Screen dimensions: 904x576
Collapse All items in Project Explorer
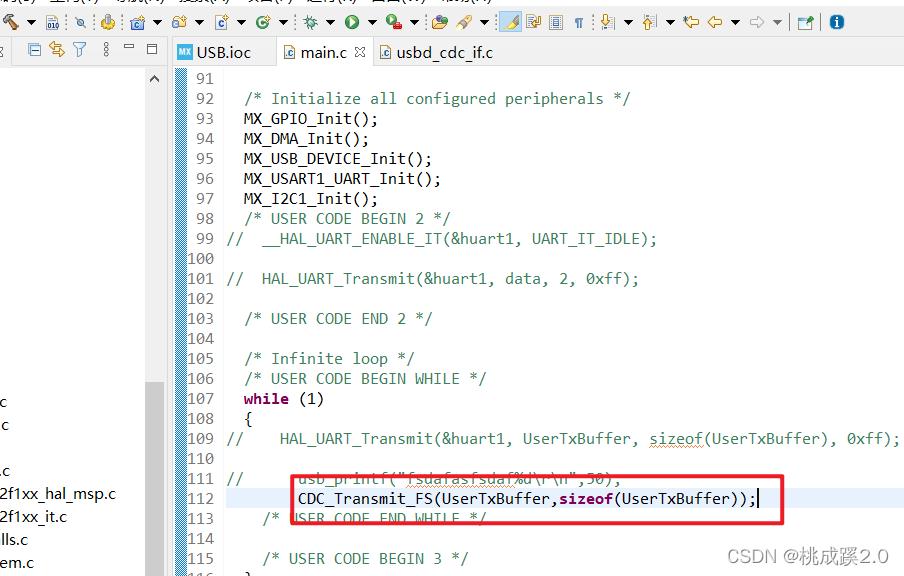pyautogui.click(x=36, y=49)
